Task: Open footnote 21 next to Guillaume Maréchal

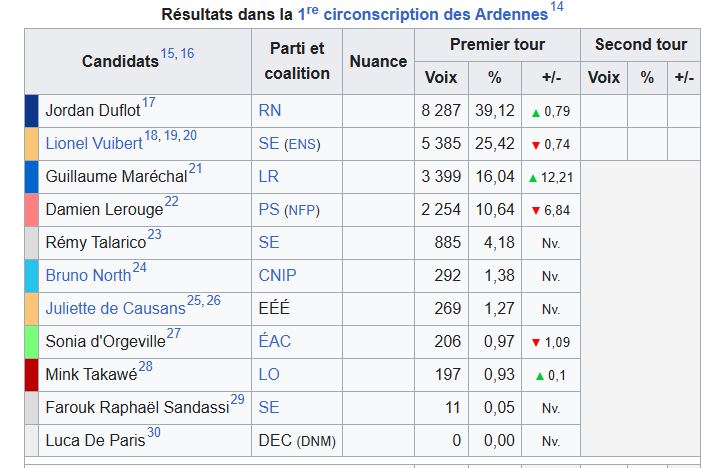Action: pos(195,168)
